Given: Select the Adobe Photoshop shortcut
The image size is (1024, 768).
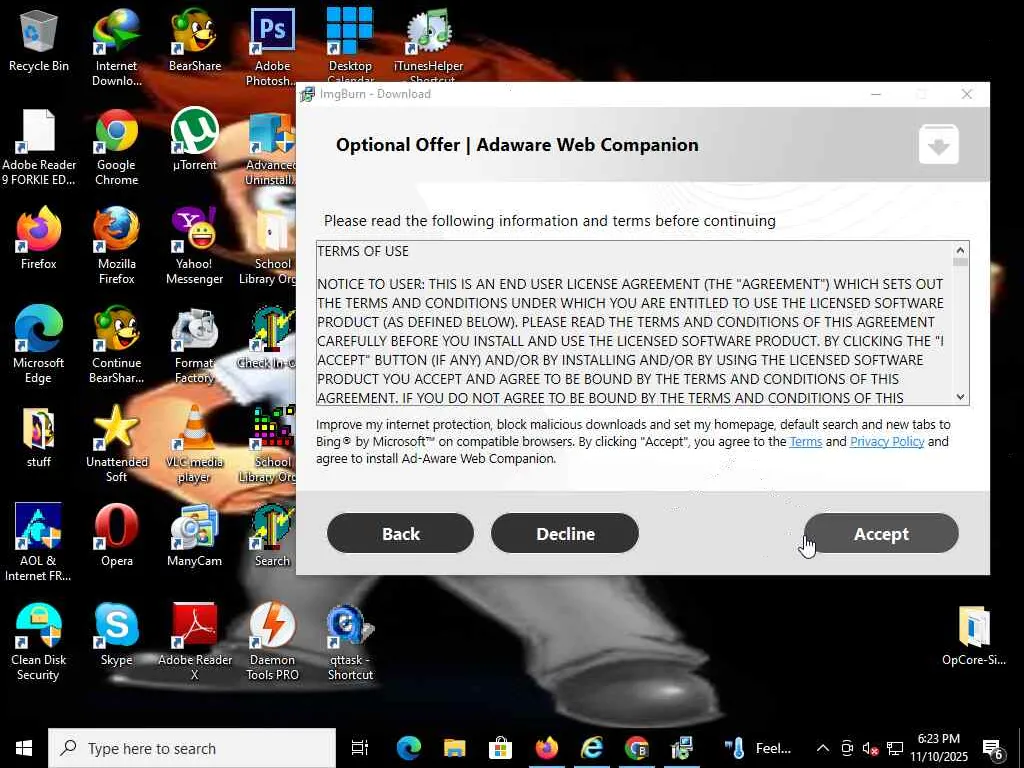Looking at the screenshot, I should coord(272,47).
